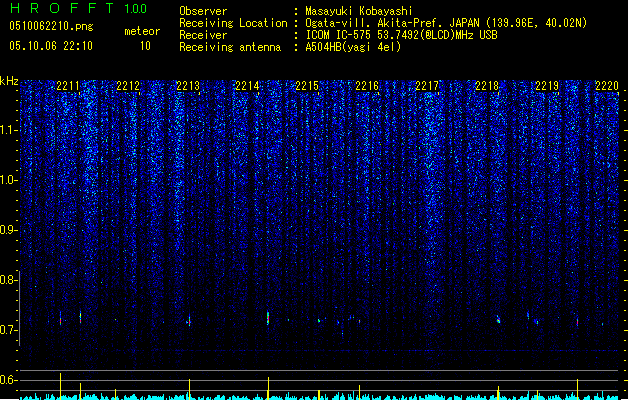Click the 2220 time marker
The image size is (629, 400).
[x=607, y=86]
